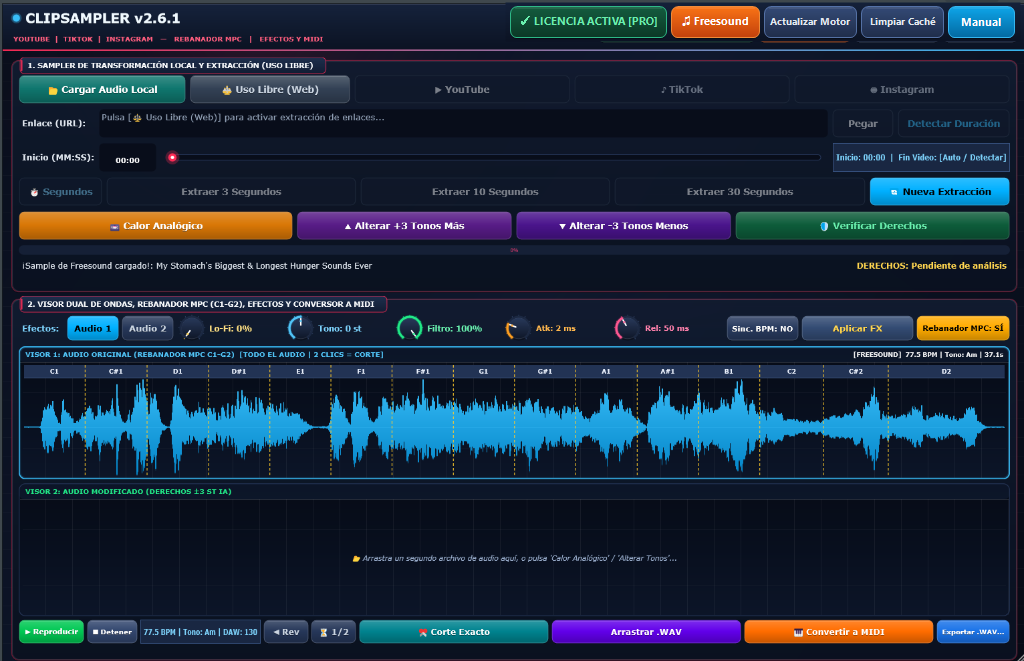This screenshot has width=1024, height=661.
Task: Click the F1 slice pad label
Action: (x=361, y=371)
